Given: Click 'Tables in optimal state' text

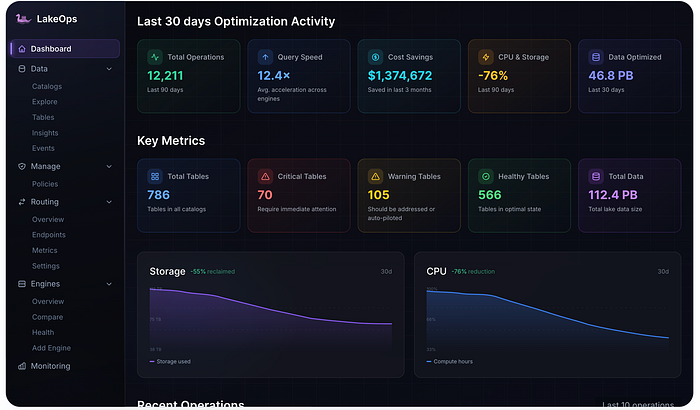Looking at the screenshot, I should click(509, 209).
